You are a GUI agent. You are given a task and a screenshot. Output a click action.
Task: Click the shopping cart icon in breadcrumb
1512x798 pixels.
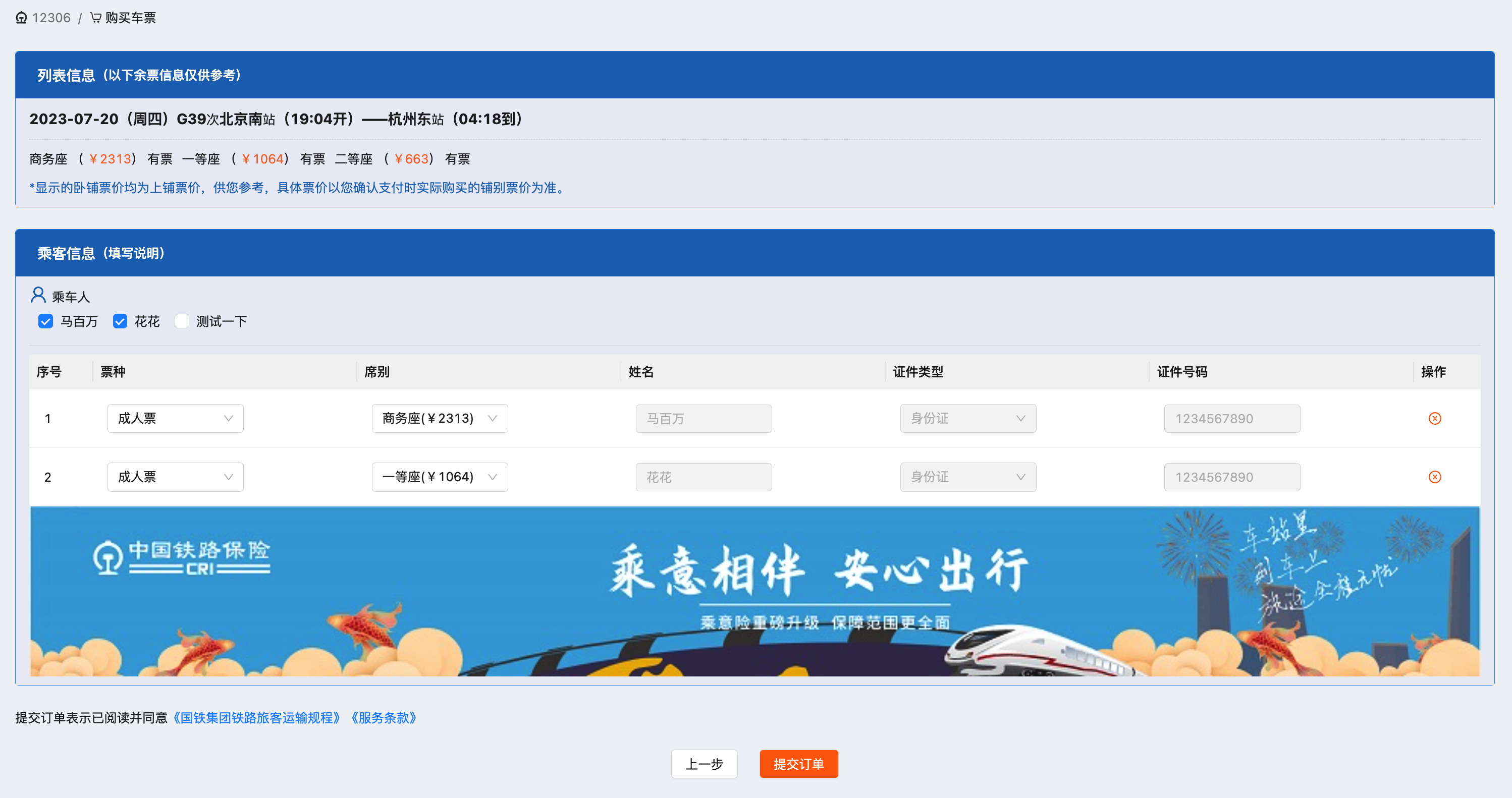click(x=96, y=18)
